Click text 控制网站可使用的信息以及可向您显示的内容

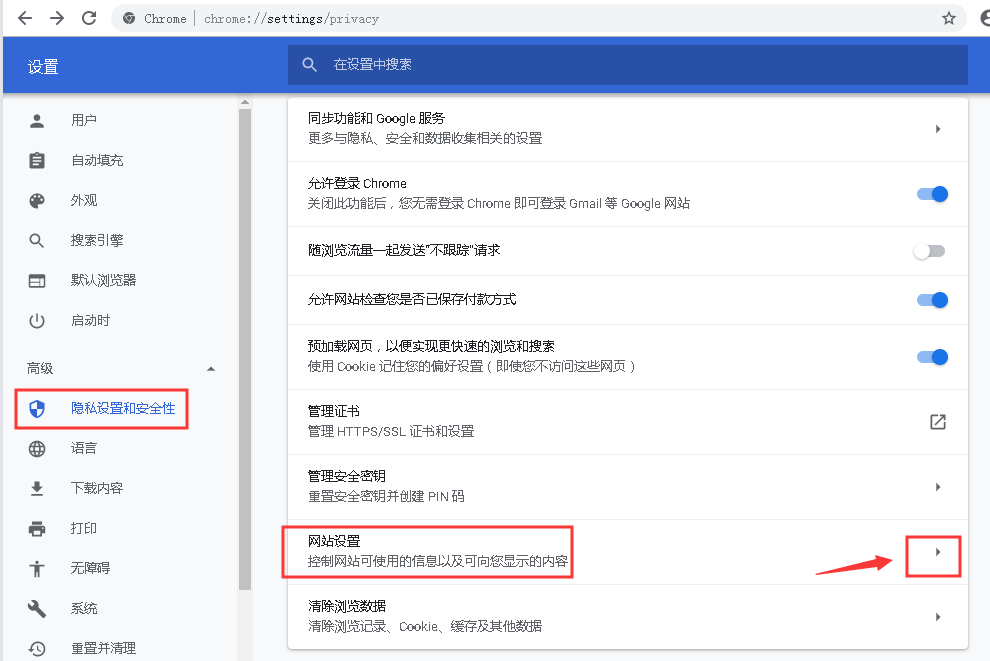tap(438, 561)
